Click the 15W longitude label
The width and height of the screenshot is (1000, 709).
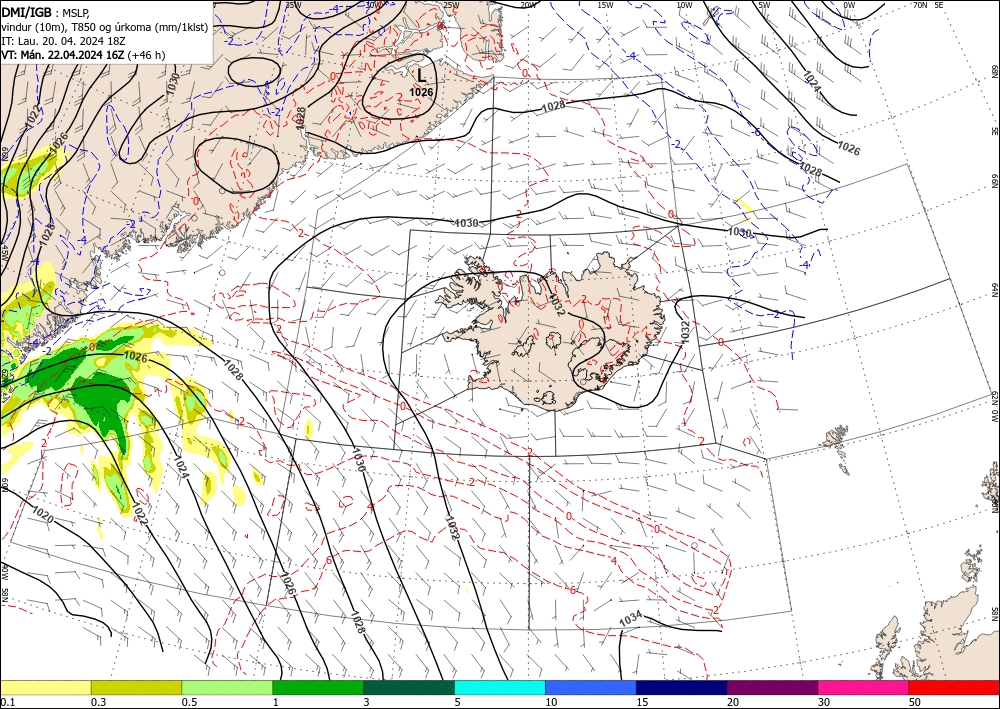[x=605, y=5]
